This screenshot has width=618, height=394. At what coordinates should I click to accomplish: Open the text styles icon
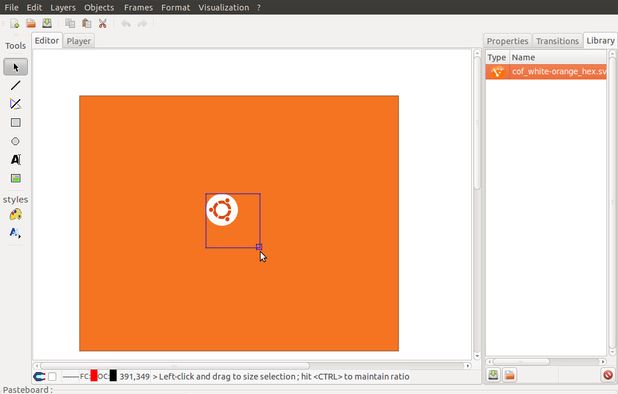(x=15, y=233)
